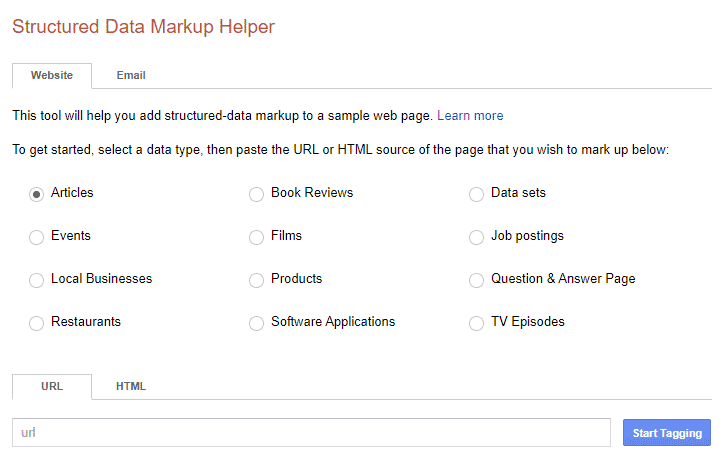The height and width of the screenshot is (465, 728).
Task: Choose the TV Episodes data type
Action: [476, 323]
